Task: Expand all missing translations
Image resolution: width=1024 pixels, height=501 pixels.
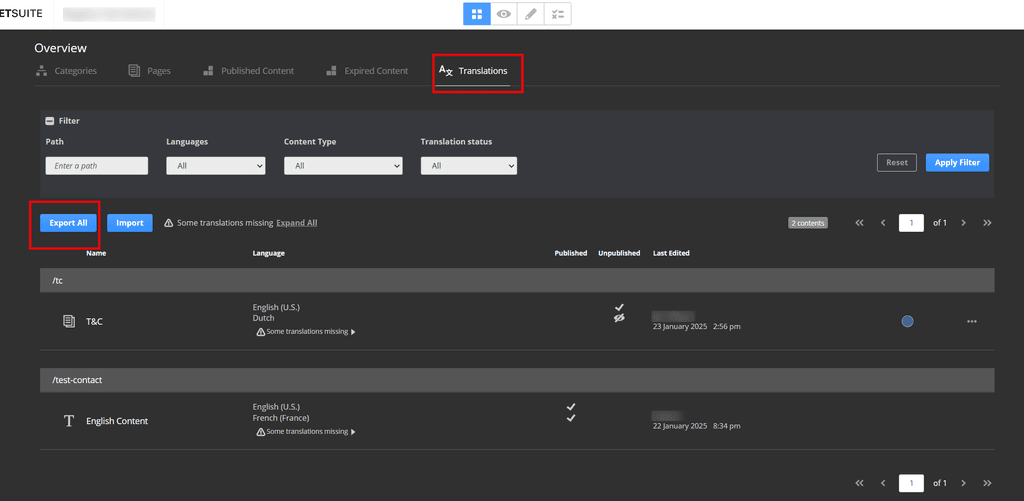Action: click(296, 223)
